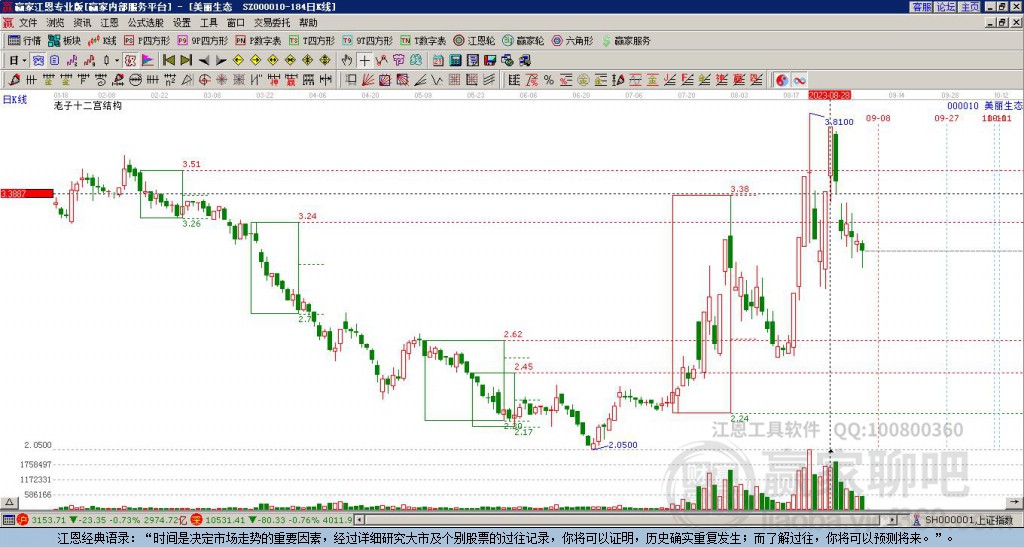
Task: Expand the candlestick style dropdown arrow
Action: 117,61
